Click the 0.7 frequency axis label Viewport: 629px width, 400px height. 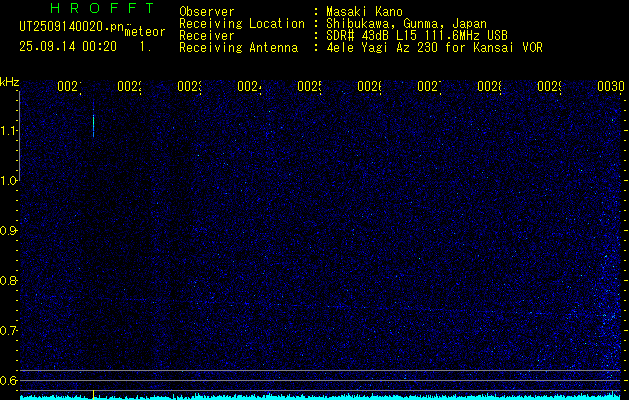click(8, 331)
